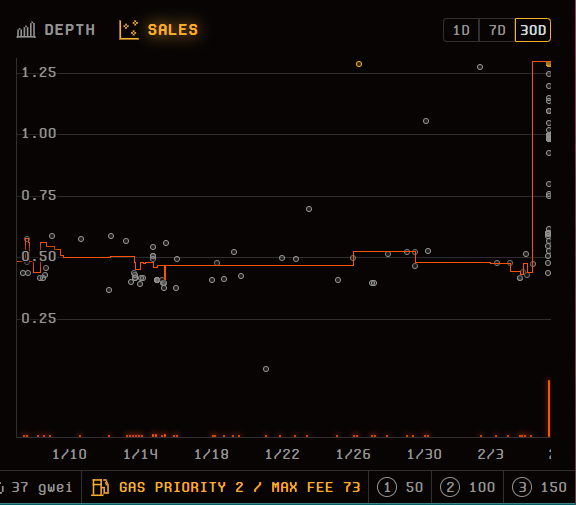The image size is (576, 505).
Task: Click the 1/22 date axis label
Action: click(282, 454)
